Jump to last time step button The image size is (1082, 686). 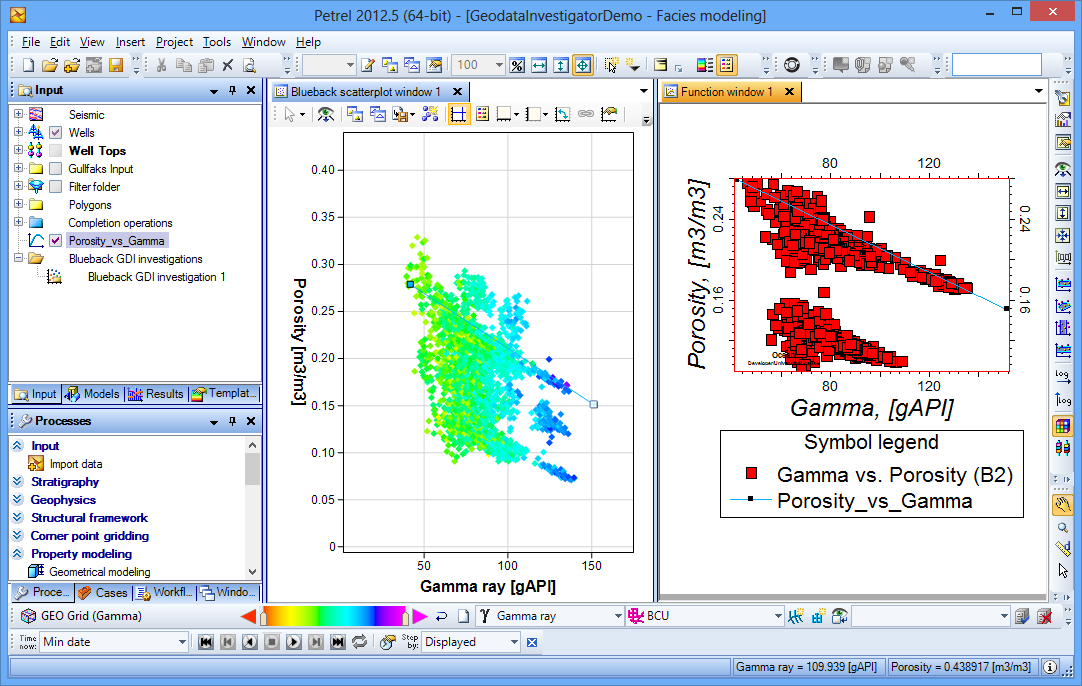(337, 642)
